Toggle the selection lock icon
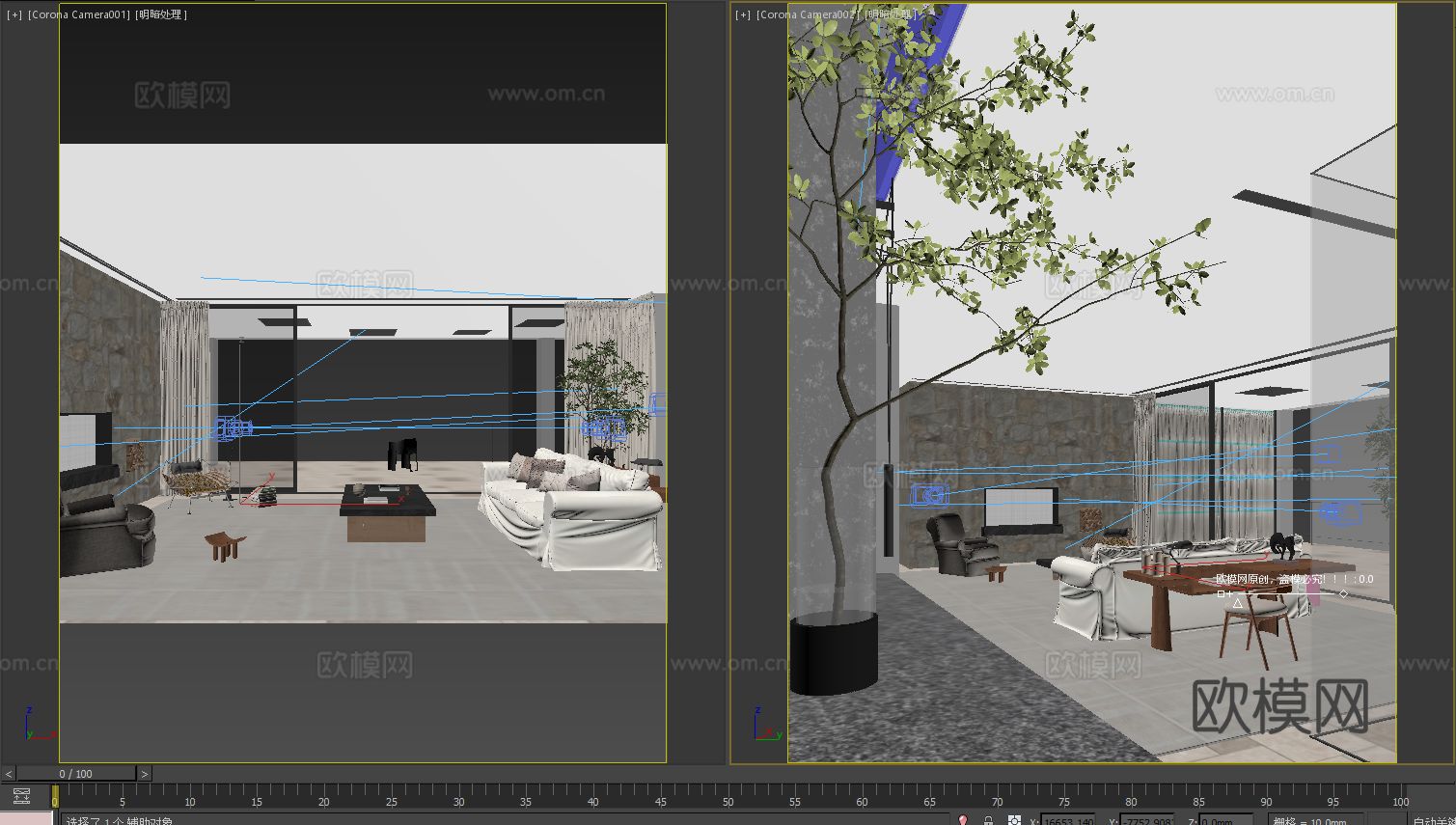 click(988, 820)
